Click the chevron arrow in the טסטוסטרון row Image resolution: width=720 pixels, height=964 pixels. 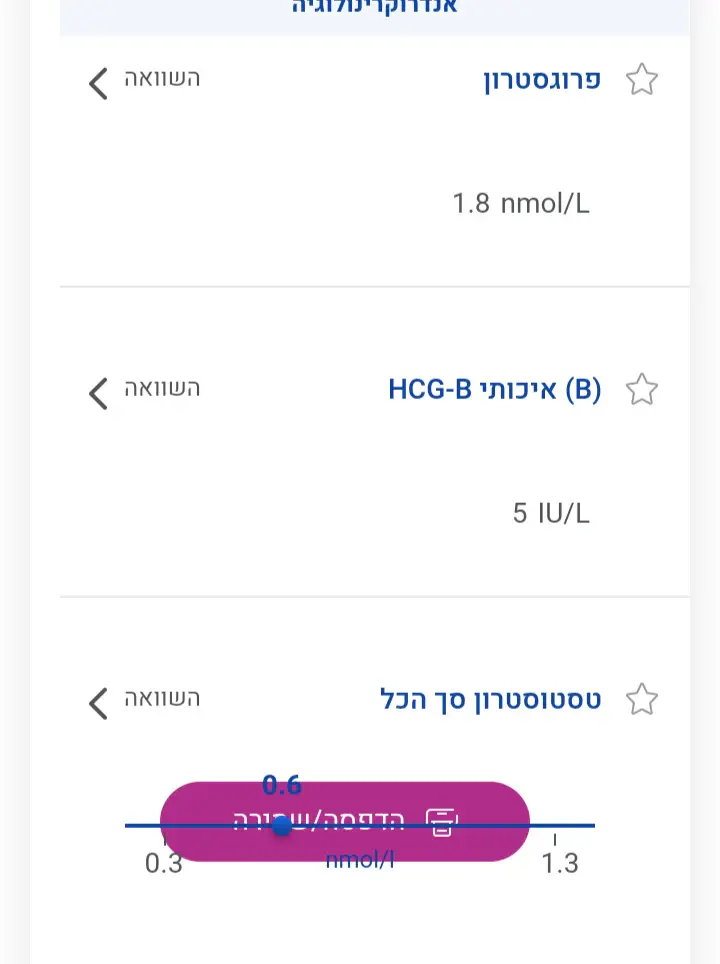click(x=98, y=702)
